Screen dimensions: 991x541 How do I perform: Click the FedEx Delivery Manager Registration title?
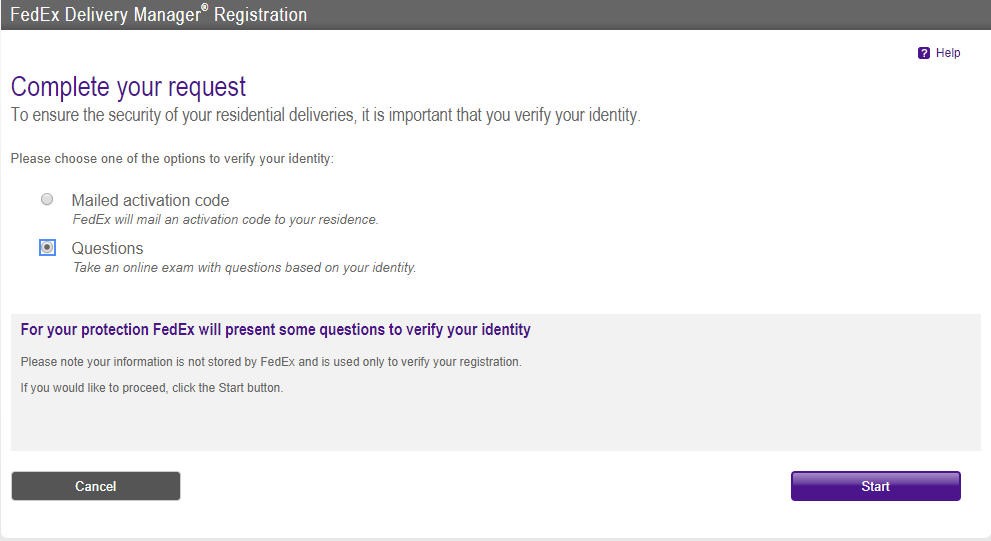[x=159, y=15]
